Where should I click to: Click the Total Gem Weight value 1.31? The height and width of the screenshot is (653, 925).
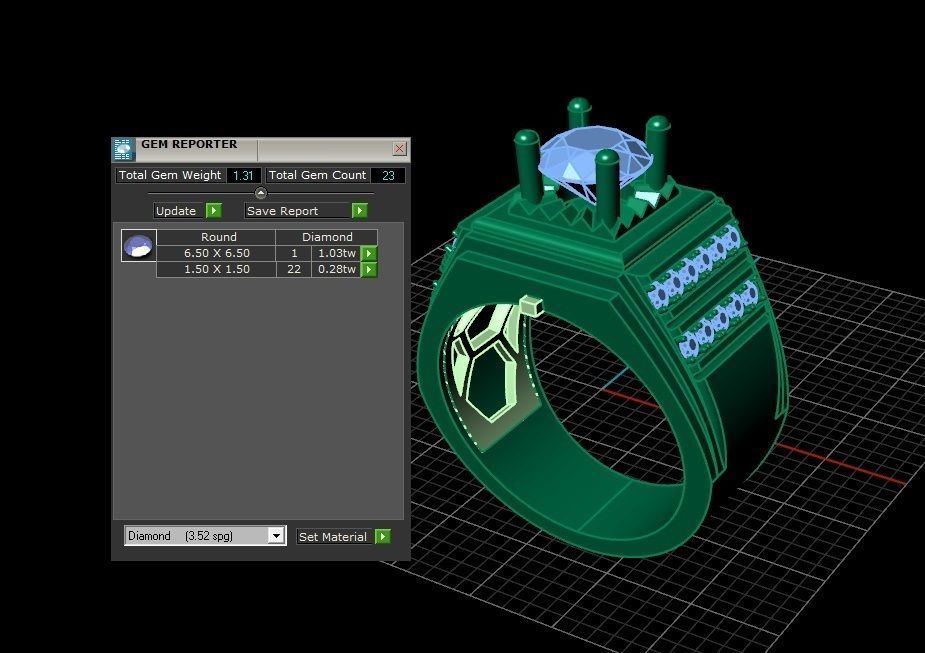click(243, 175)
